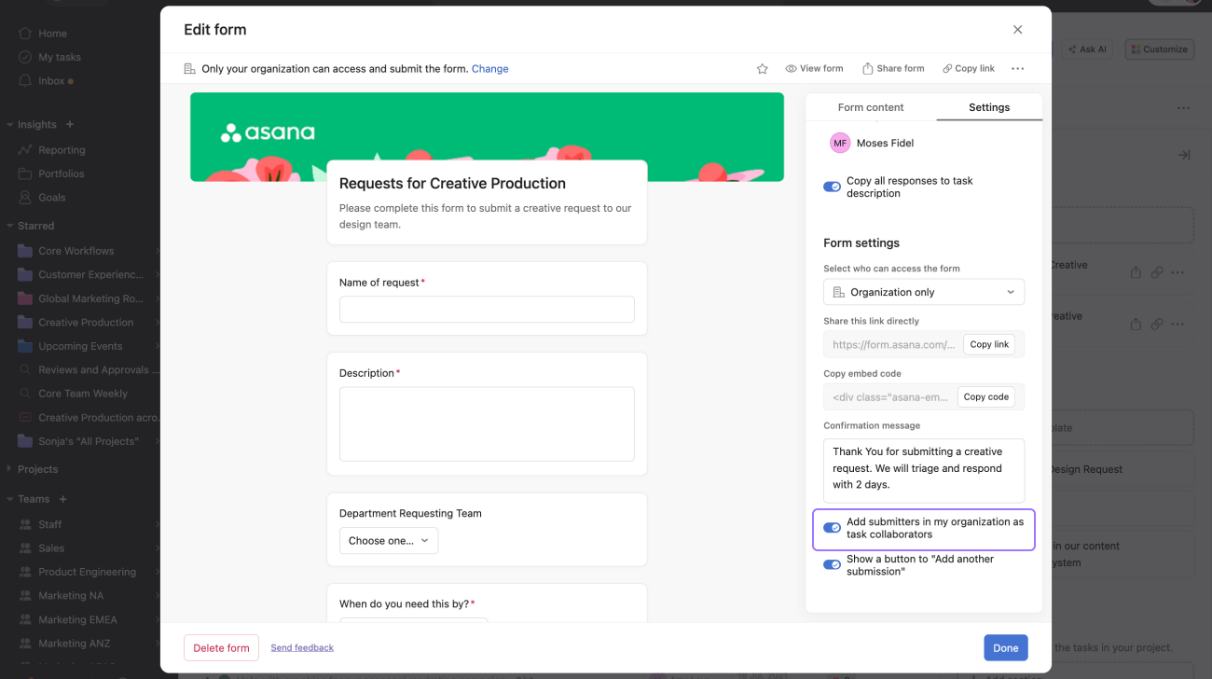Click the Moses Fidel avatar
This screenshot has height=679, width=1212.
(x=839, y=143)
